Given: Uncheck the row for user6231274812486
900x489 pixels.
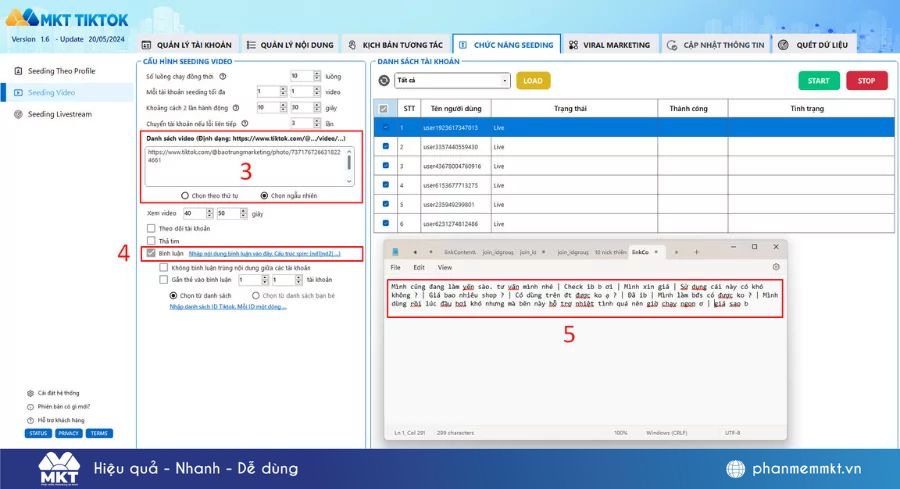Looking at the screenshot, I should (386, 223).
